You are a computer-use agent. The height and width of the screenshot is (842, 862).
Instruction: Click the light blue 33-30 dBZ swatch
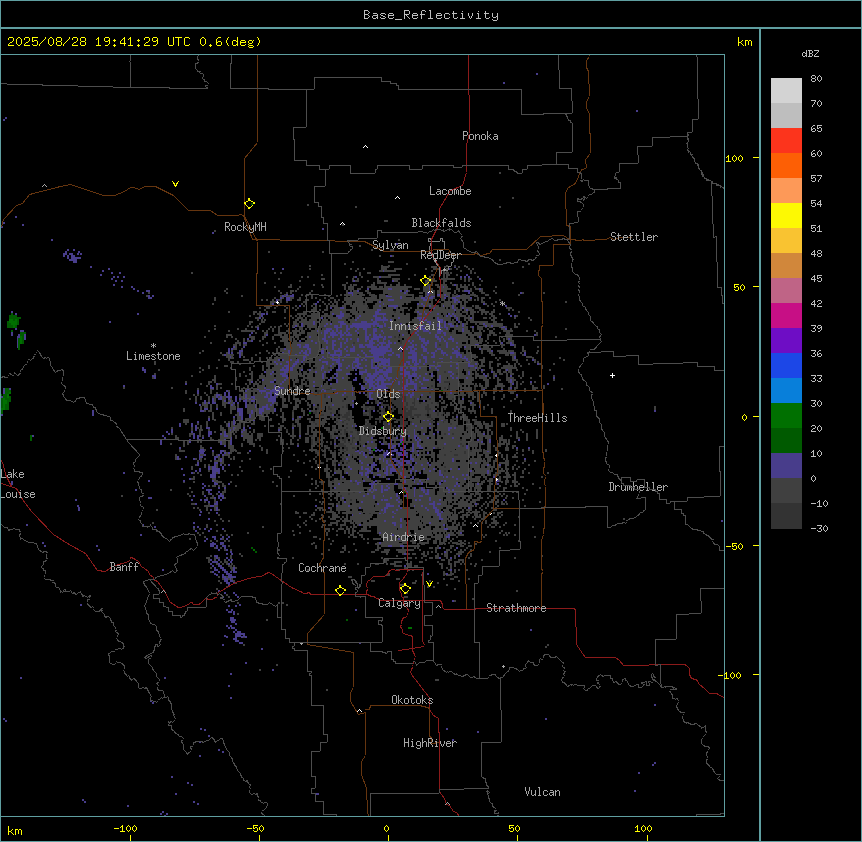[x=786, y=390]
